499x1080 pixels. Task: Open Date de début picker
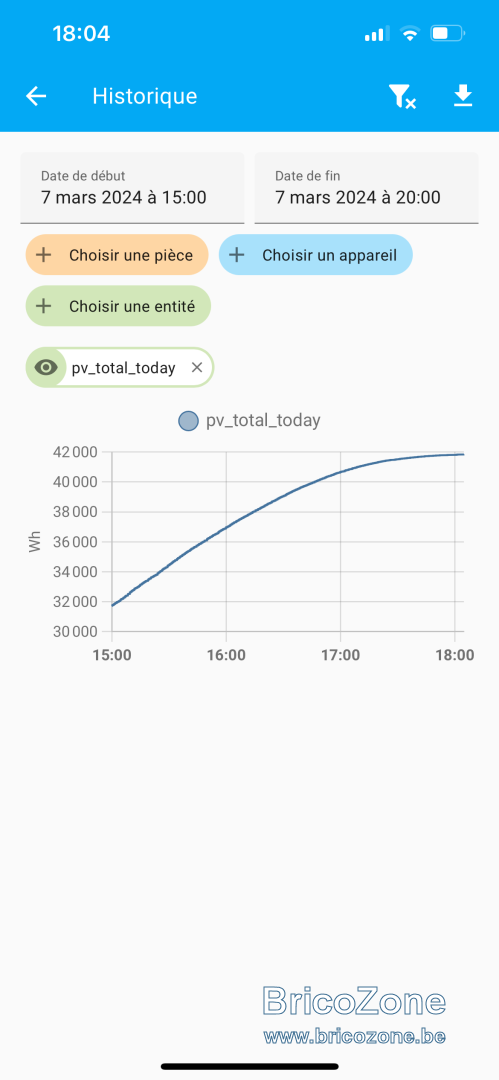click(x=132, y=188)
